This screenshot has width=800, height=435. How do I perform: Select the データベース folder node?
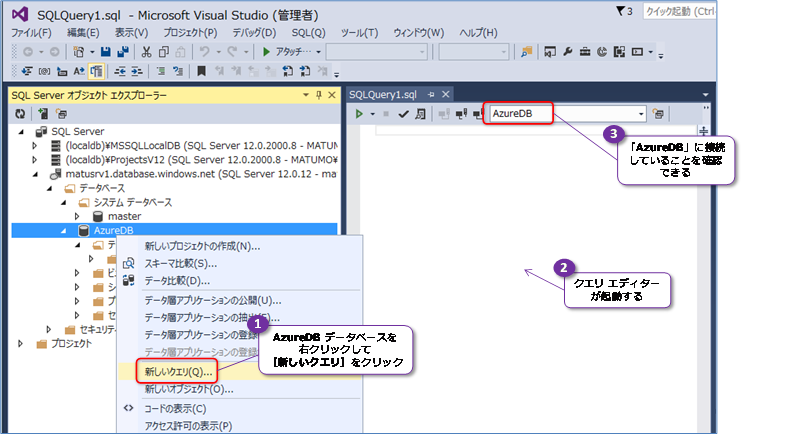click(x=102, y=188)
